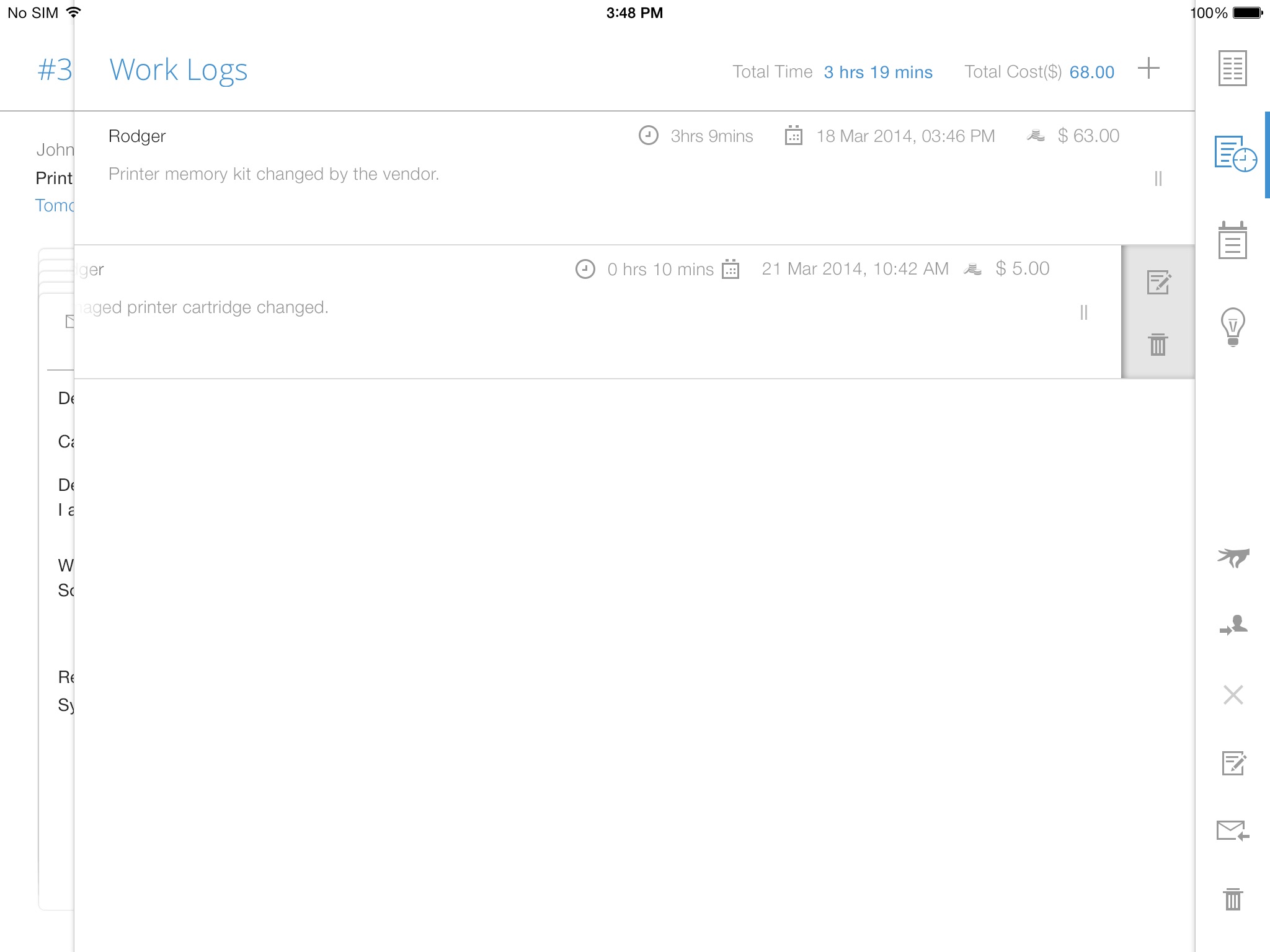Image resolution: width=1270 pixels, height=952 pixels.
Task: Tap date 21 Mar 2014, 10:42 AM
Action: [x=855, y=268]
